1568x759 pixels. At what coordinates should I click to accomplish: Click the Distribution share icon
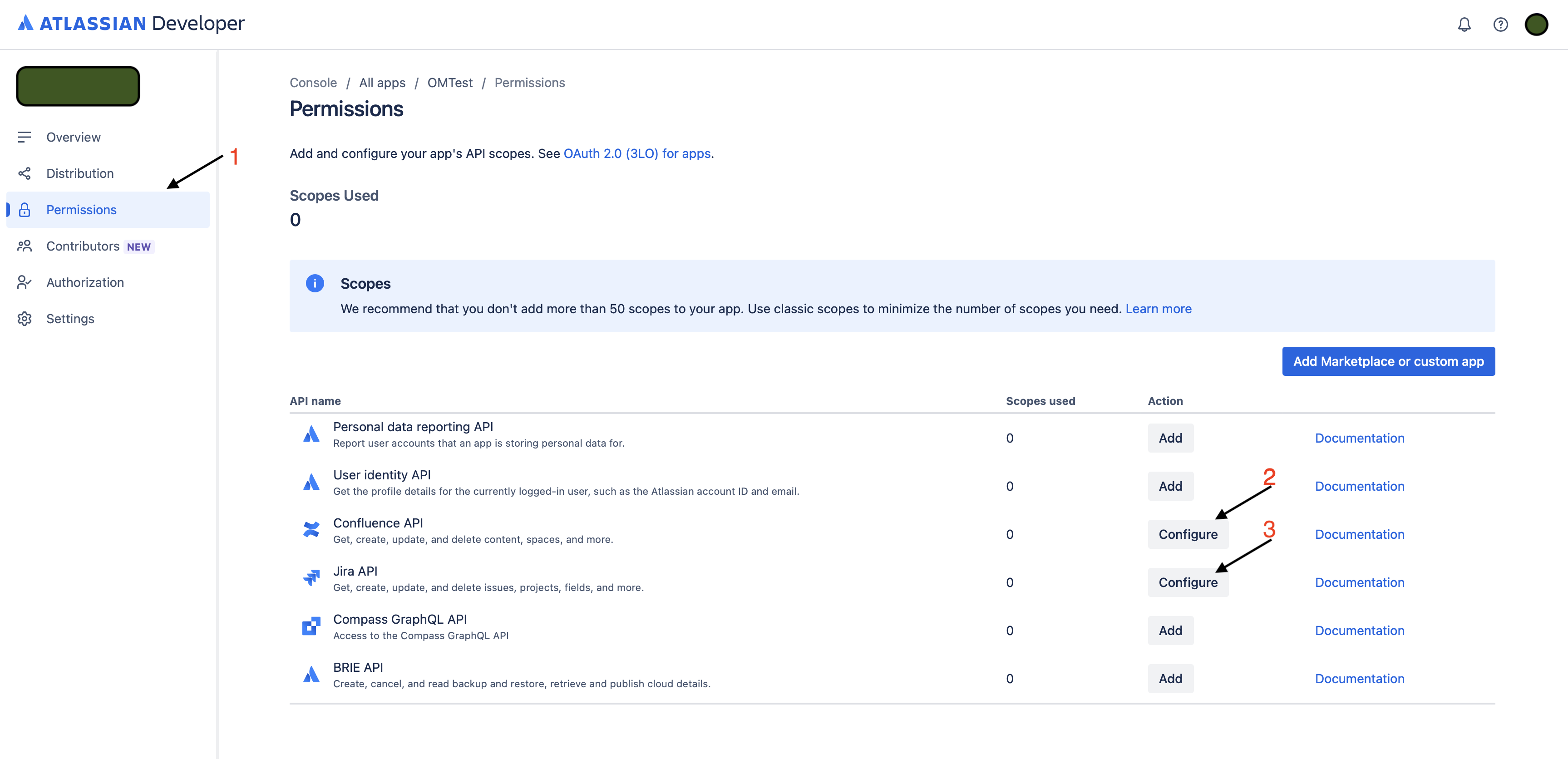click(x=25, y=173)
